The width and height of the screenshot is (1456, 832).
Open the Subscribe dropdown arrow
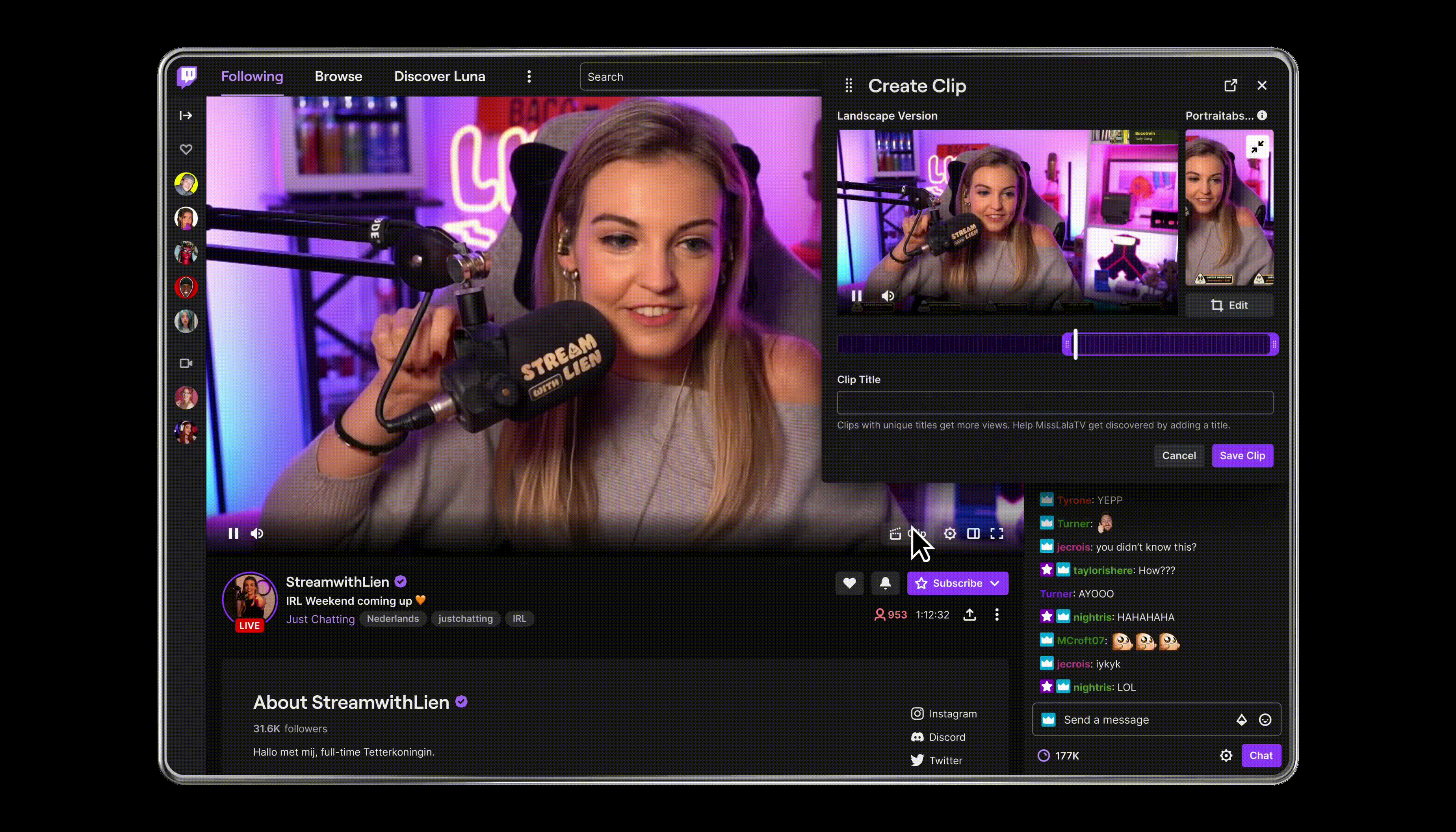click(x=995, y=583)
